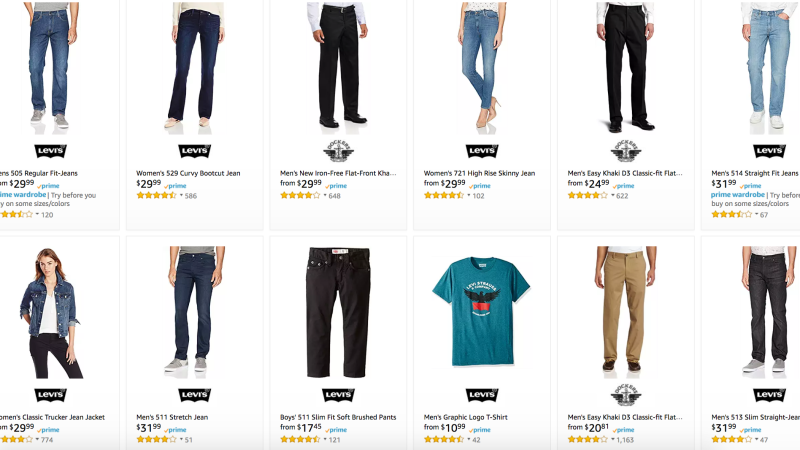Click the Prime badge beside the $10.99 price
This screenshot has height=450, width=800.
(480, 429)
